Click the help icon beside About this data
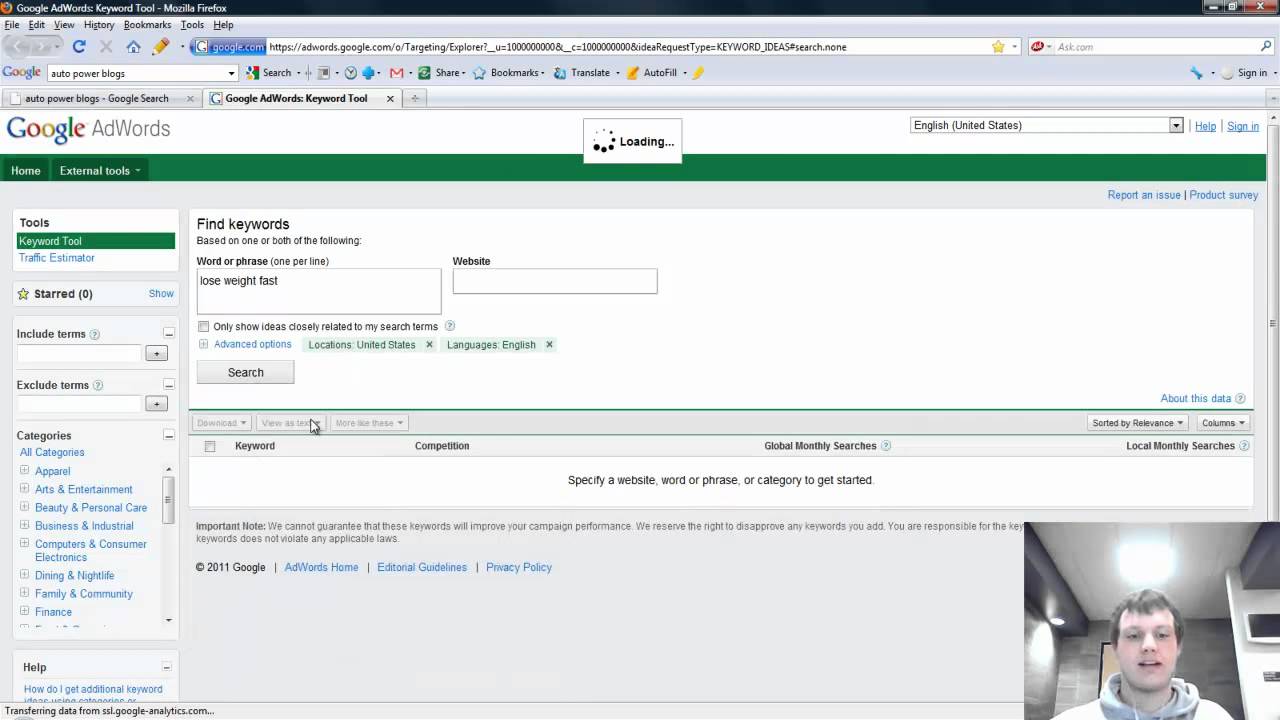 (x=1240, y=399)
